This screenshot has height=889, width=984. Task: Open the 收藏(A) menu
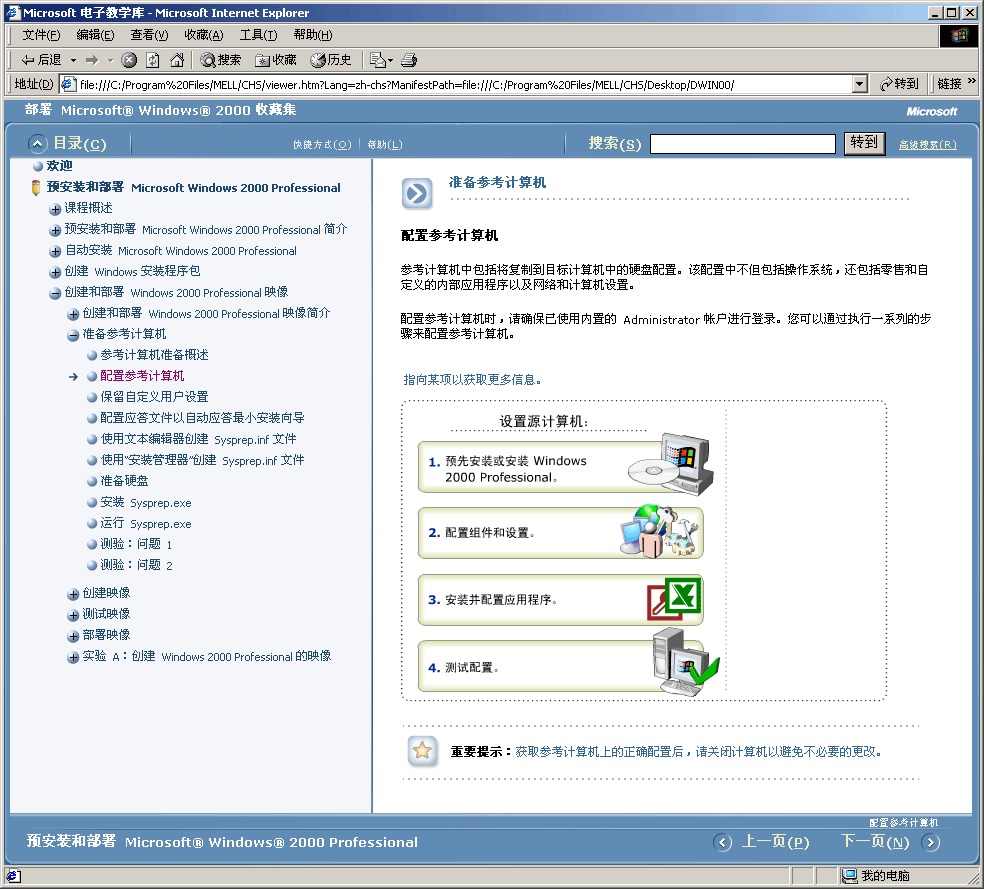[204, 35]
